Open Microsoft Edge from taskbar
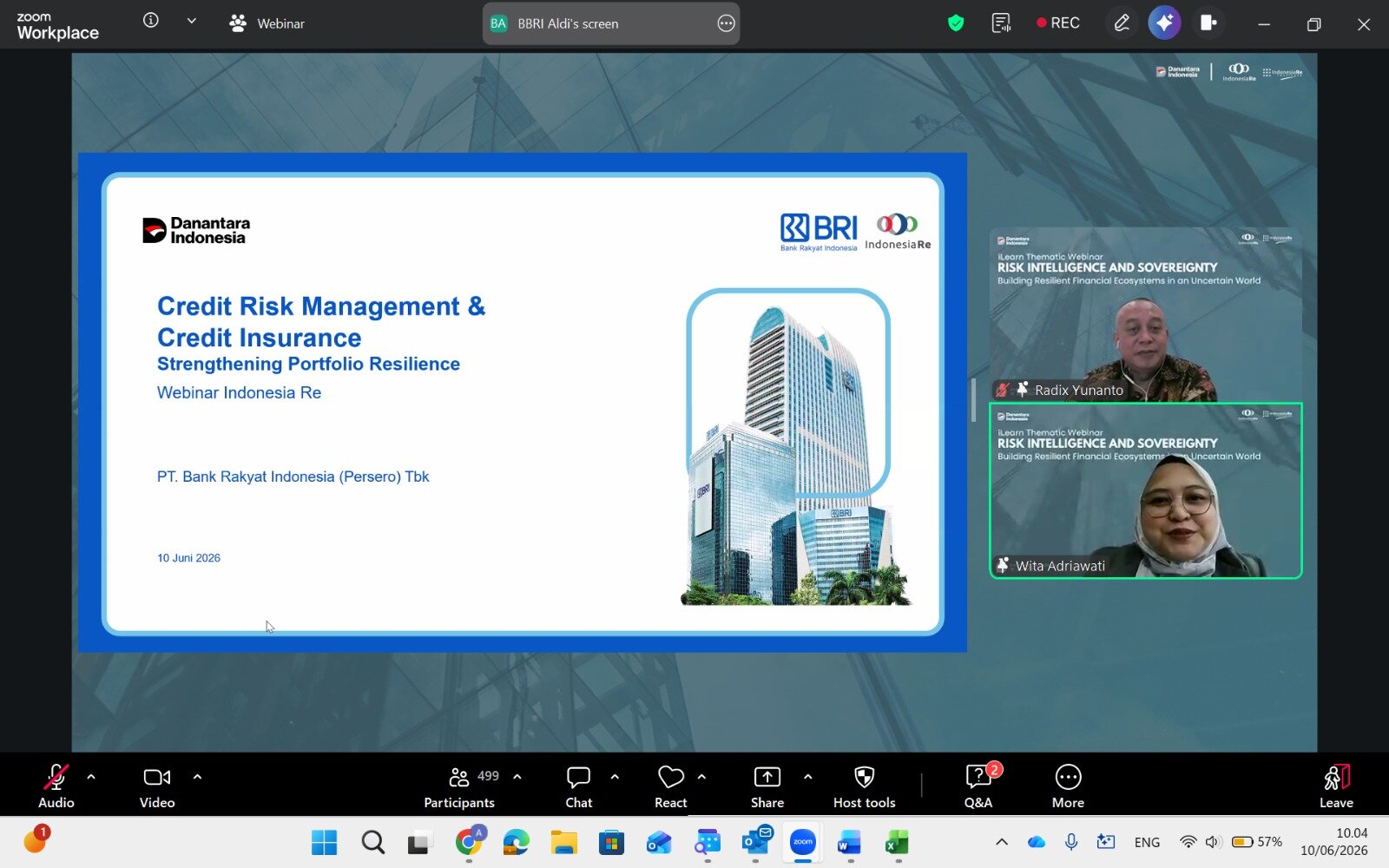Image resolution: width=1389 pixels, height=868 pixels. [517, 842]
